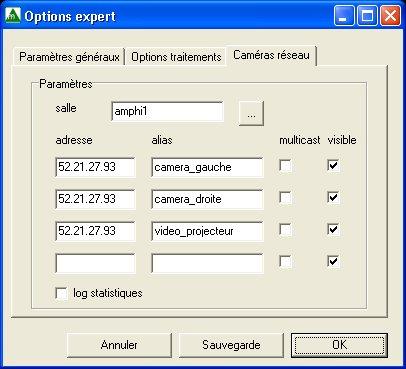The height and width of the screenshot is (369, 406).
Task: Click the 'alias' column label
Action: 162,140
